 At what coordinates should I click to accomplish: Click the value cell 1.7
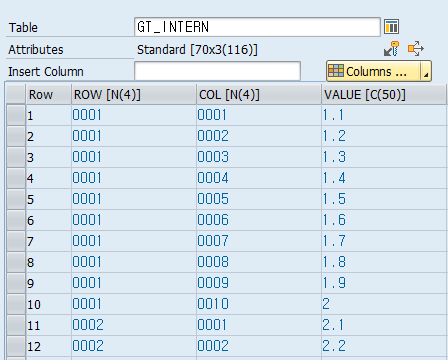click(385, 241)
